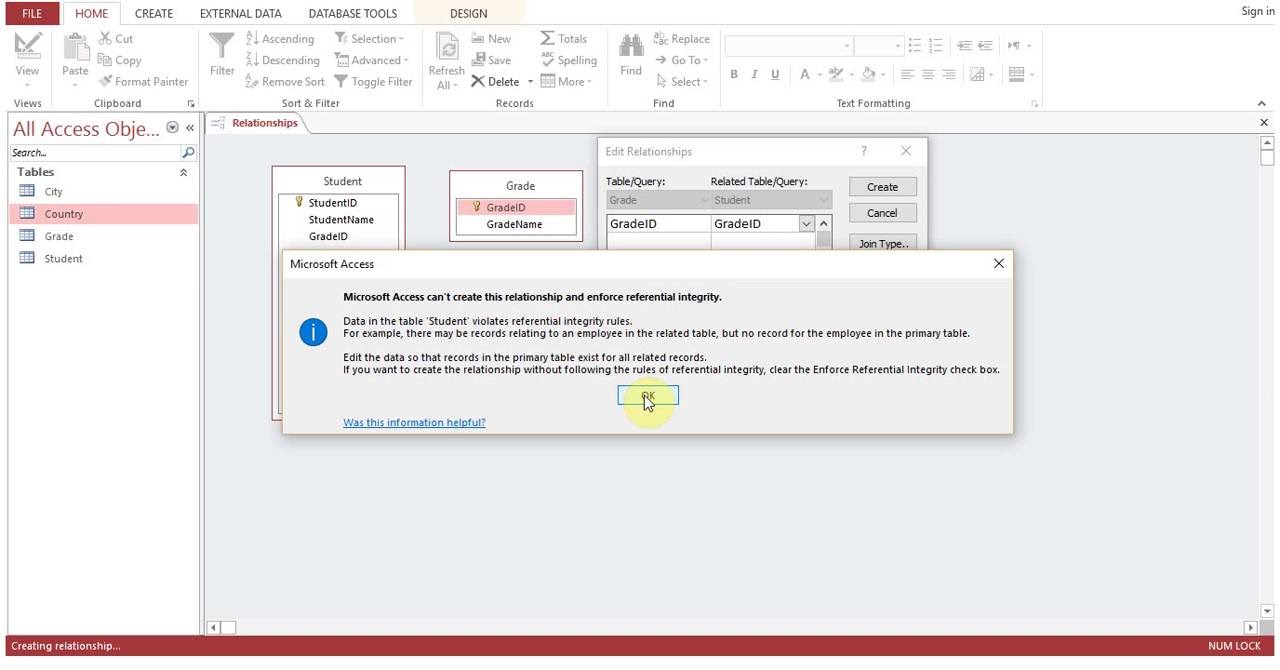Switch to the HOME ribbon tab
This screenshot has height=670, width=1280.
coord(91,13)
